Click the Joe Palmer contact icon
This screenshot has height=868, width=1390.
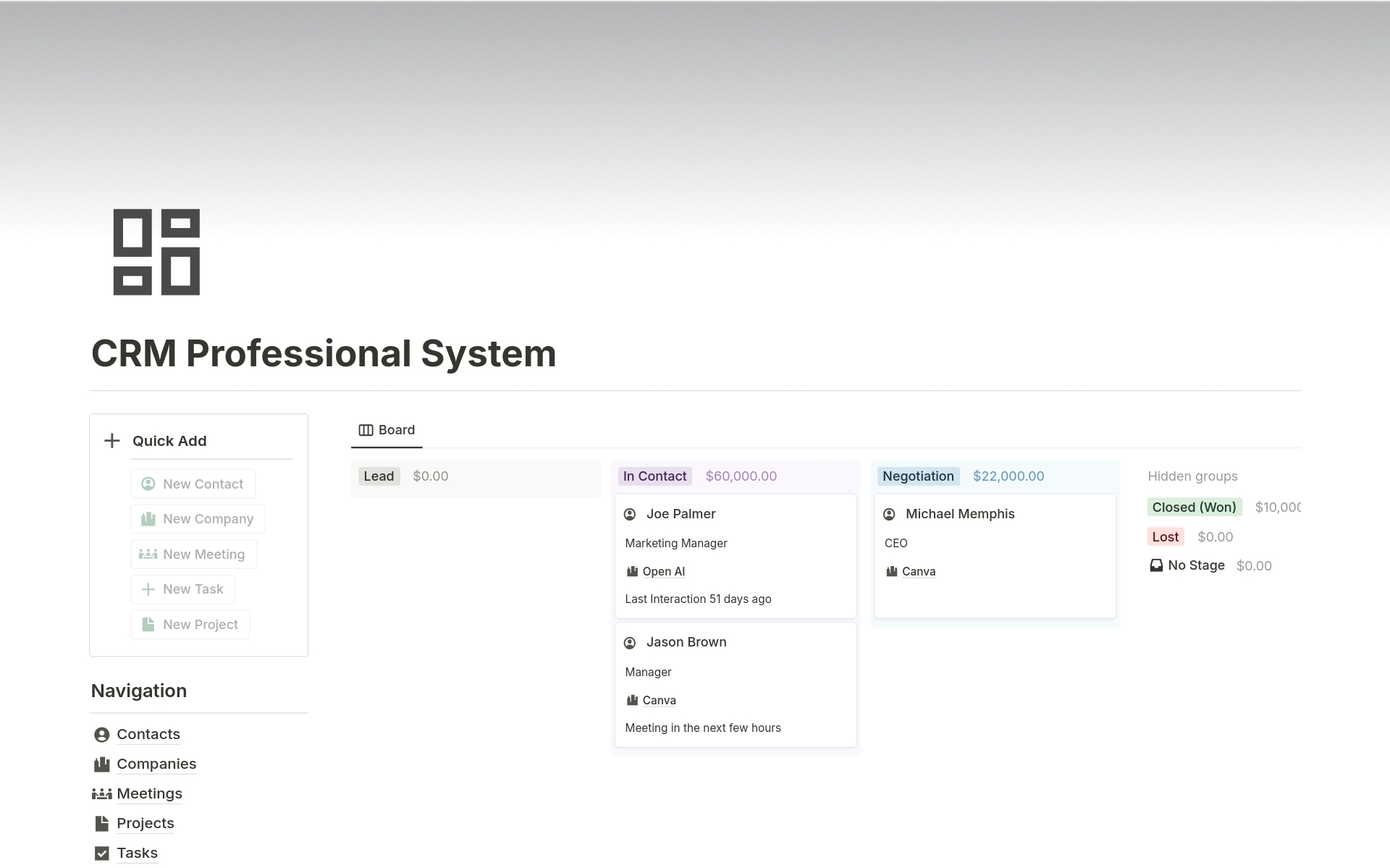pyautogui.click(x=631, y=513)
